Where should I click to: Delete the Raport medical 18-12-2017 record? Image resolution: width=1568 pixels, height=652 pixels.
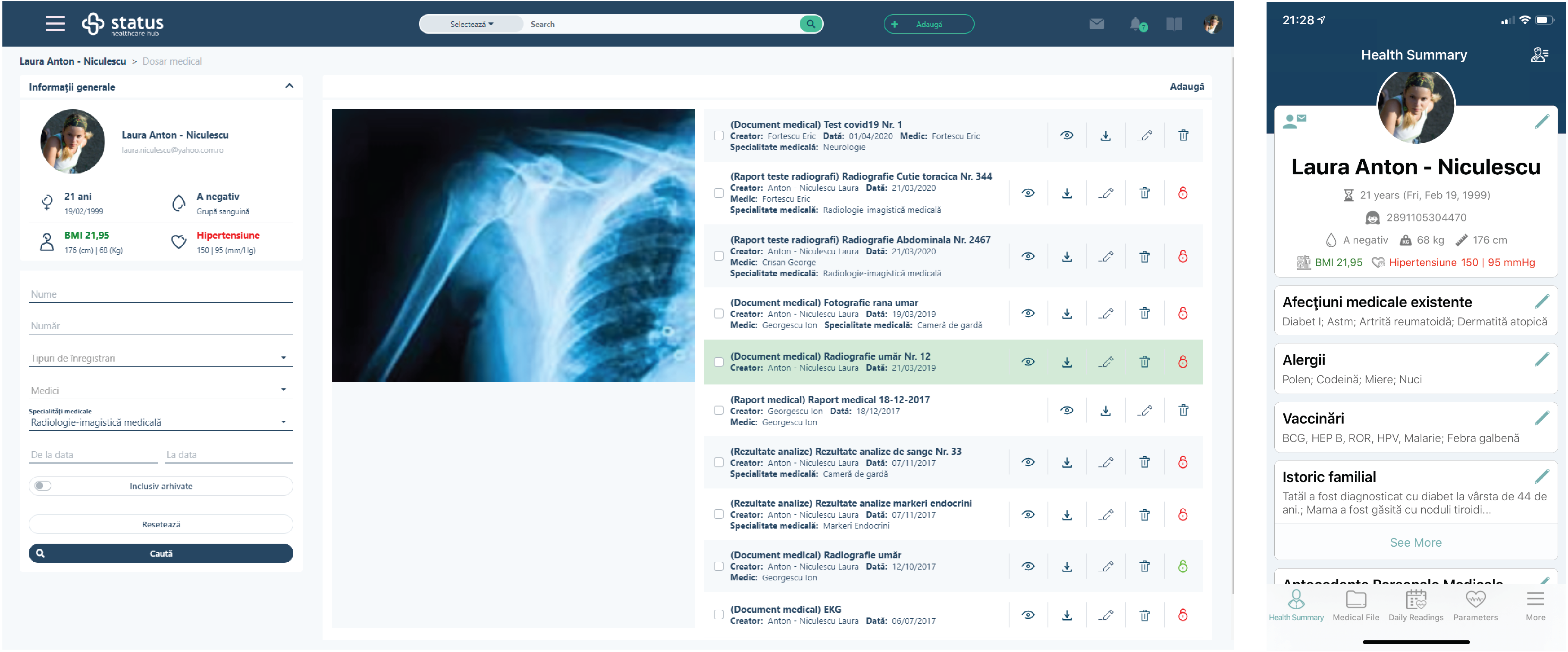pyautogui.click(x=1183, y=410)
